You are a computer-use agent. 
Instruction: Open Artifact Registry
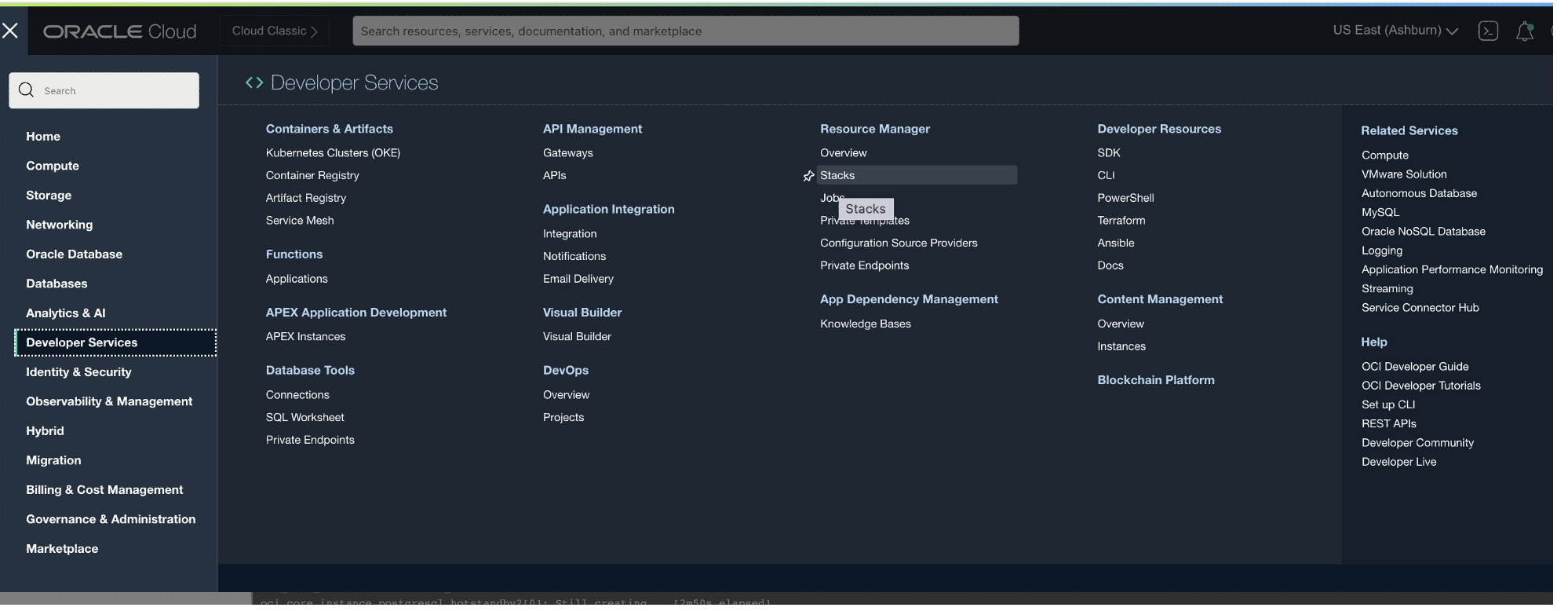coord(306,198)
